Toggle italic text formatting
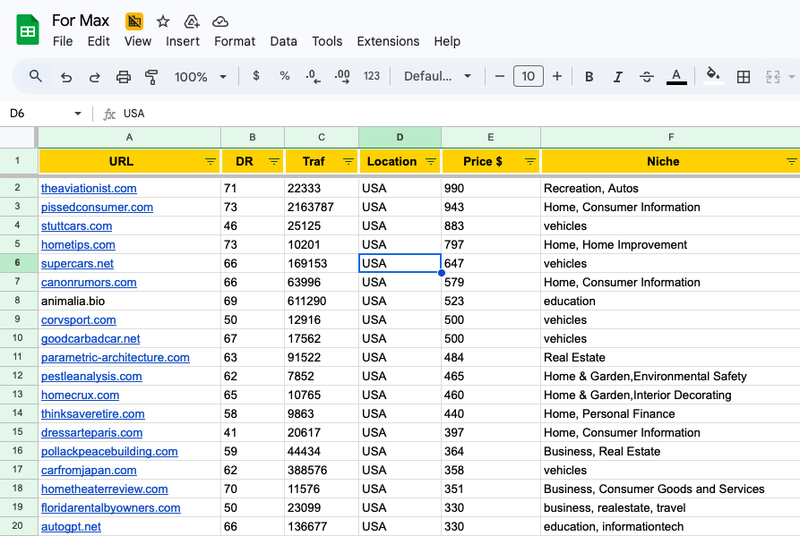This screenshot has height=536, width=800. [x=618, y=77]
